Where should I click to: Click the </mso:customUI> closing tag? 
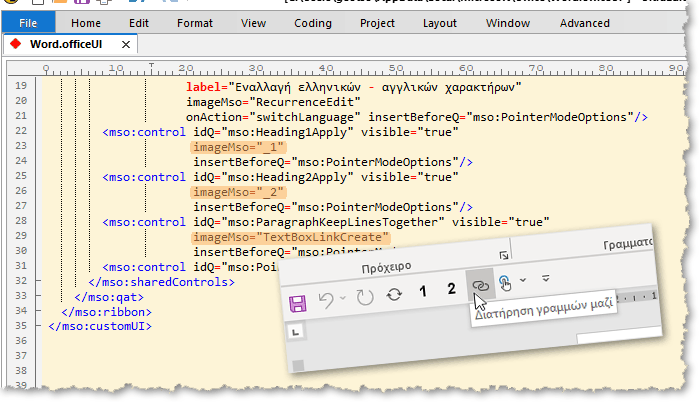(100, 326)
